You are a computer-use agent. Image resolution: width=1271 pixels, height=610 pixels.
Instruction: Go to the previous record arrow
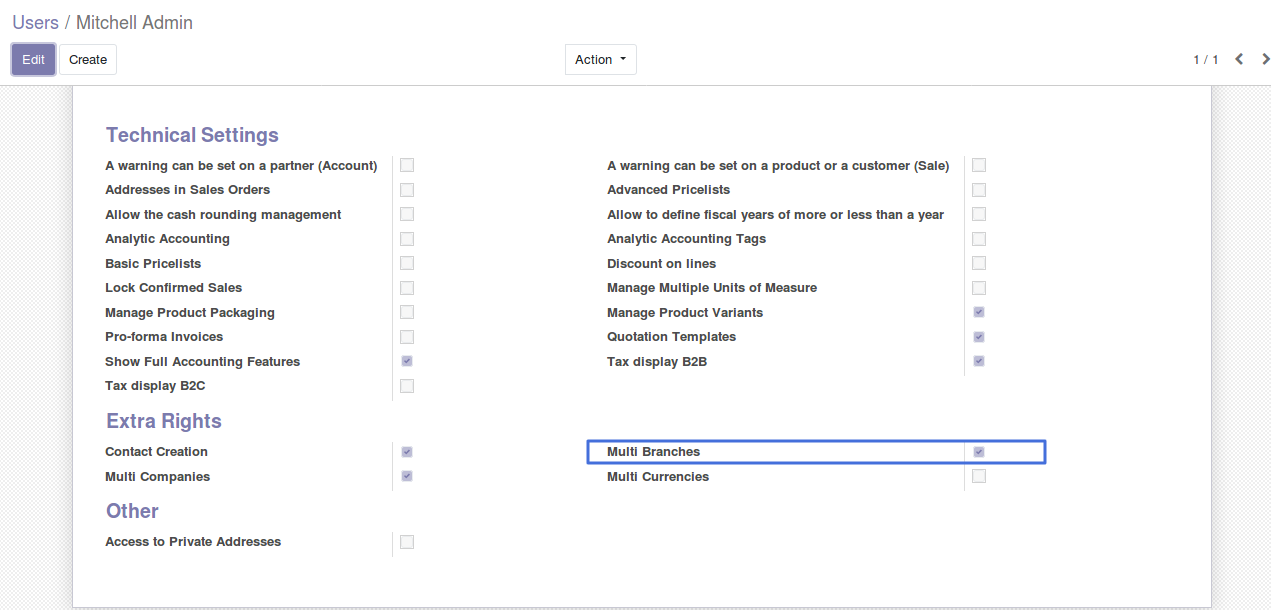pos(1239,59)
